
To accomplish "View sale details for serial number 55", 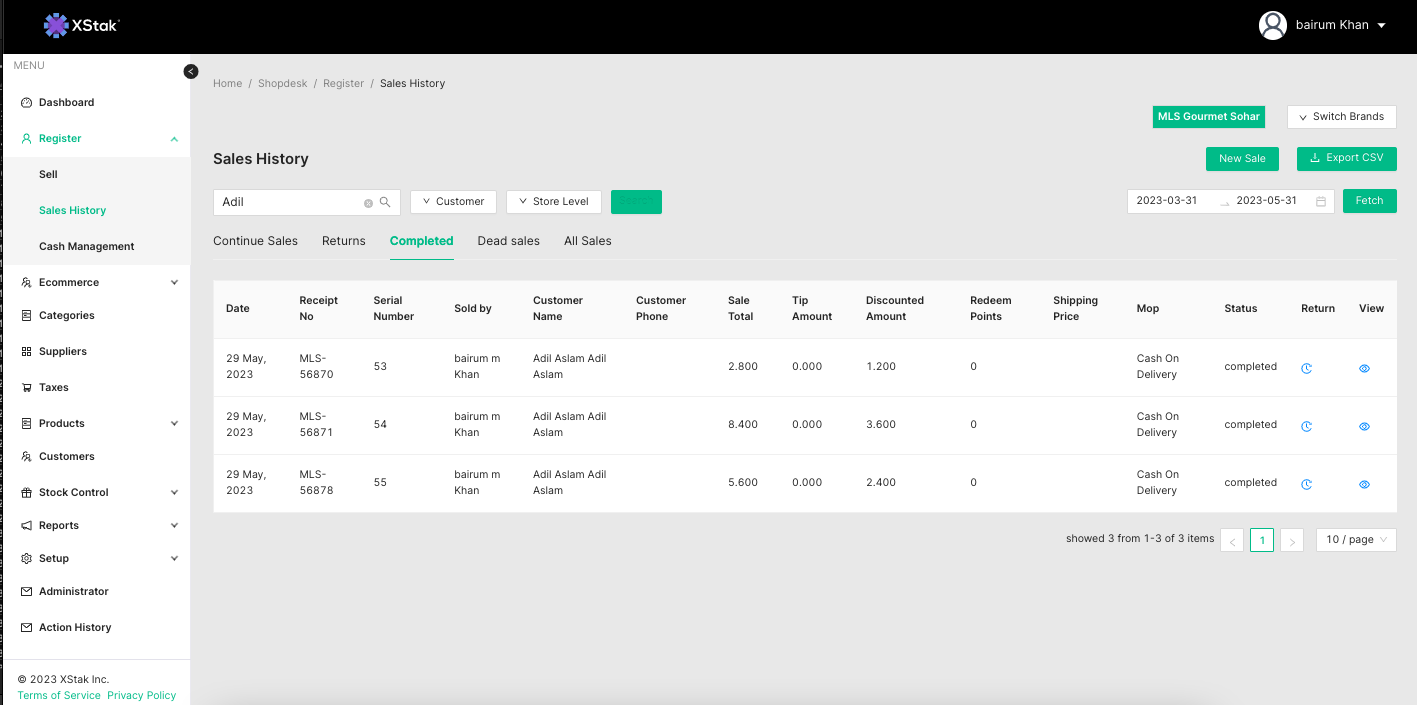I will coord(1364,484).
